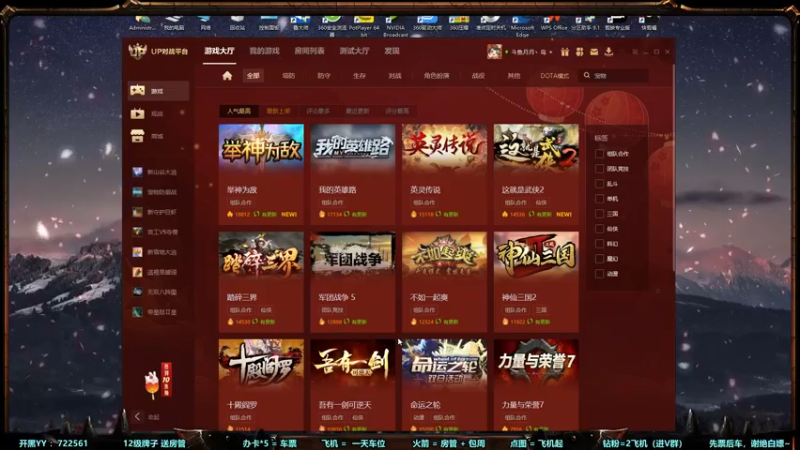The height and width of the screenshot is (450, 800).
Task: Check the 团队竞技 tag filter
Action: tap(599, 168)
